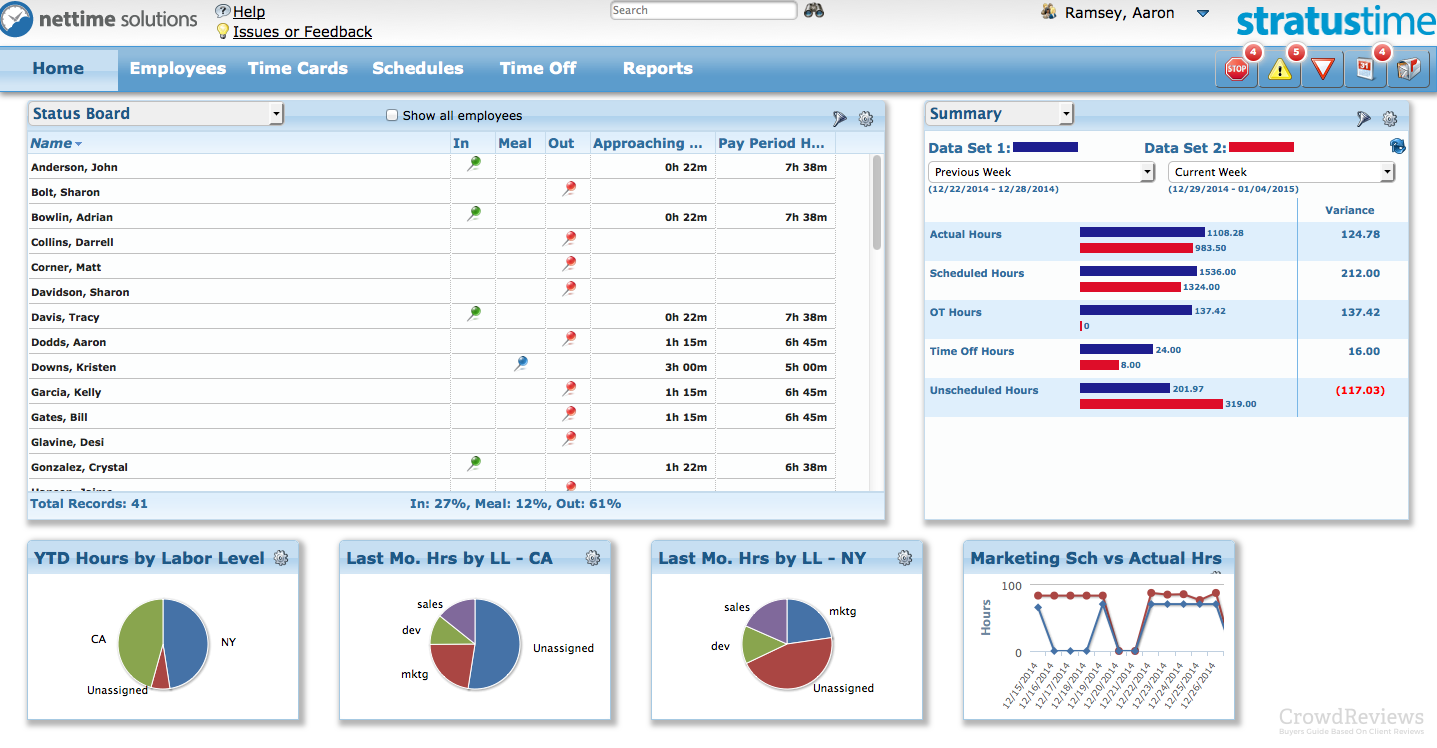Screen dimensions: 1437x748
Task: Click the Summary panel pin icon
Action: [x=1364, y=119]
